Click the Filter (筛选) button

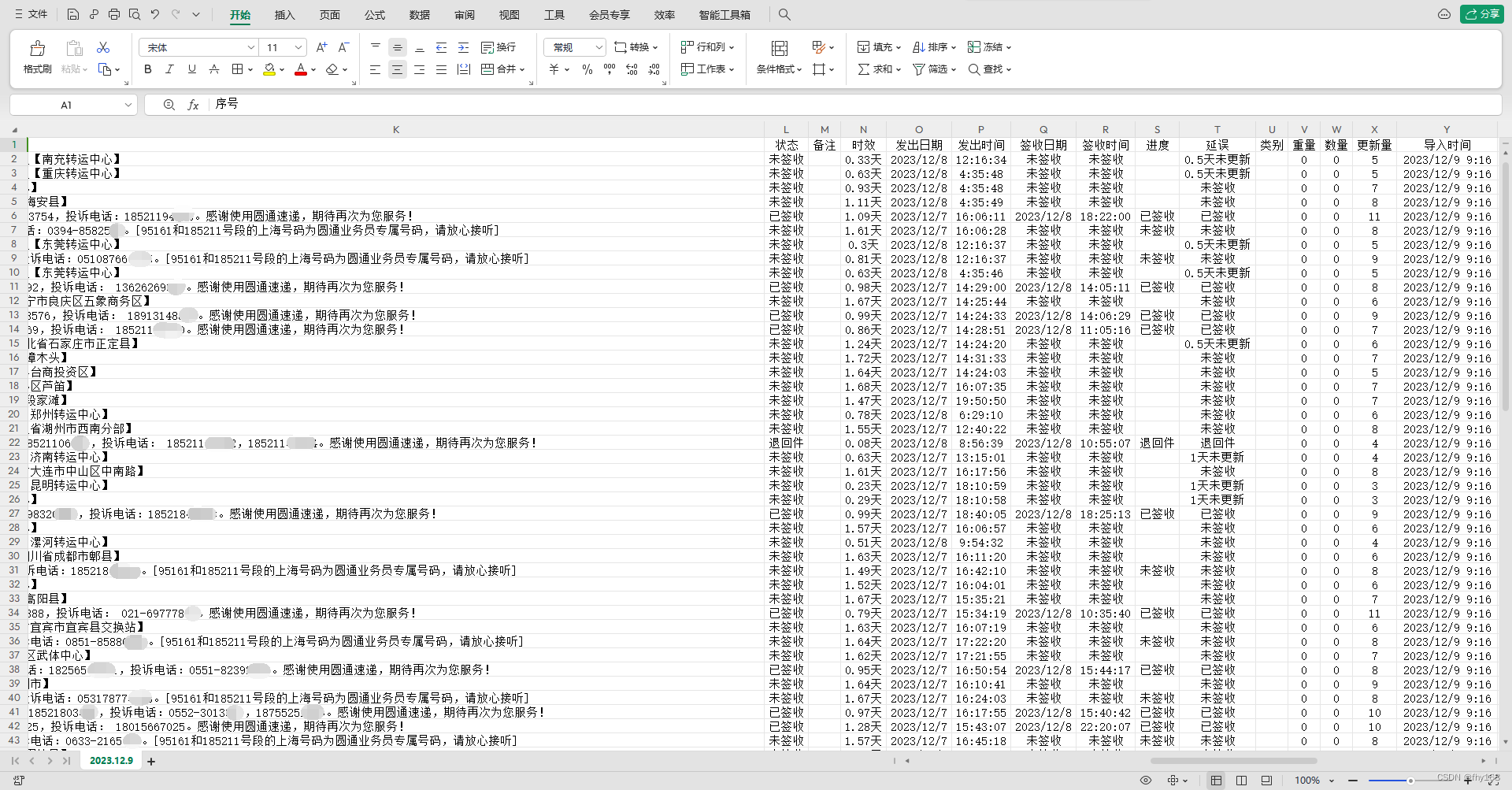(x=934, y=69)
